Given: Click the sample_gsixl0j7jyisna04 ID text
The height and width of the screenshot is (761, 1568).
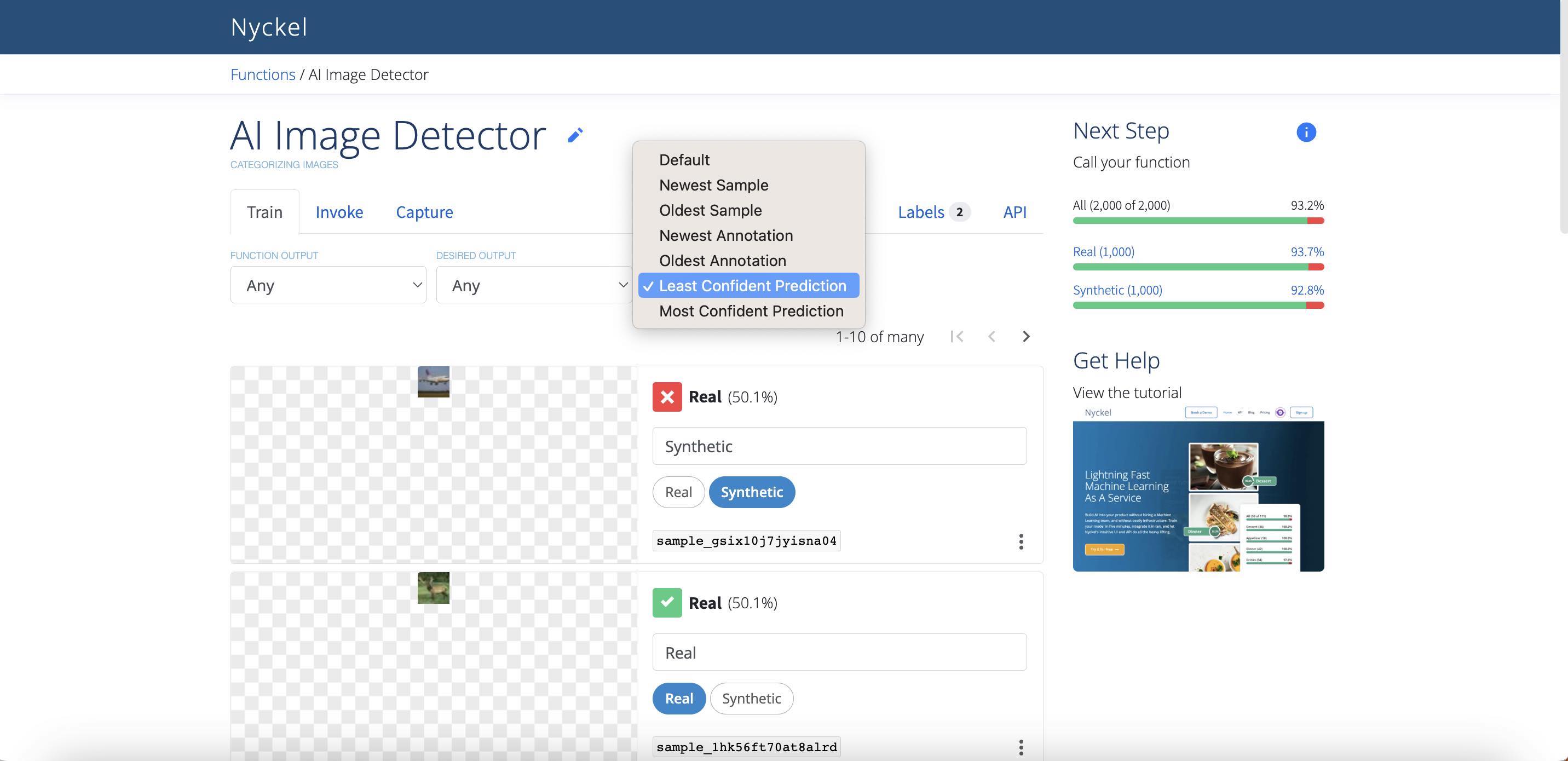Looking at the screenshot, I should [746, 540].
